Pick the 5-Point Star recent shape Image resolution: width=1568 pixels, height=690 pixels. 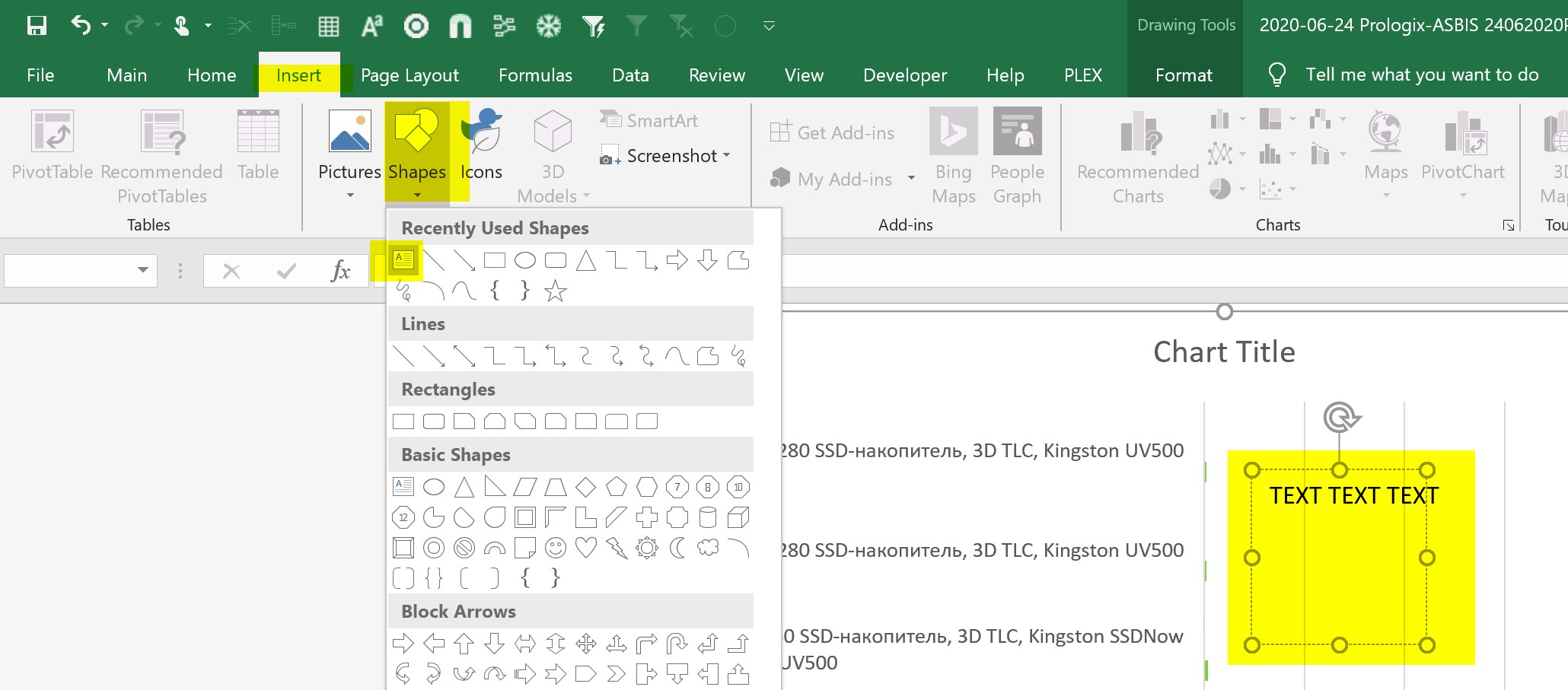coord(556,291)
